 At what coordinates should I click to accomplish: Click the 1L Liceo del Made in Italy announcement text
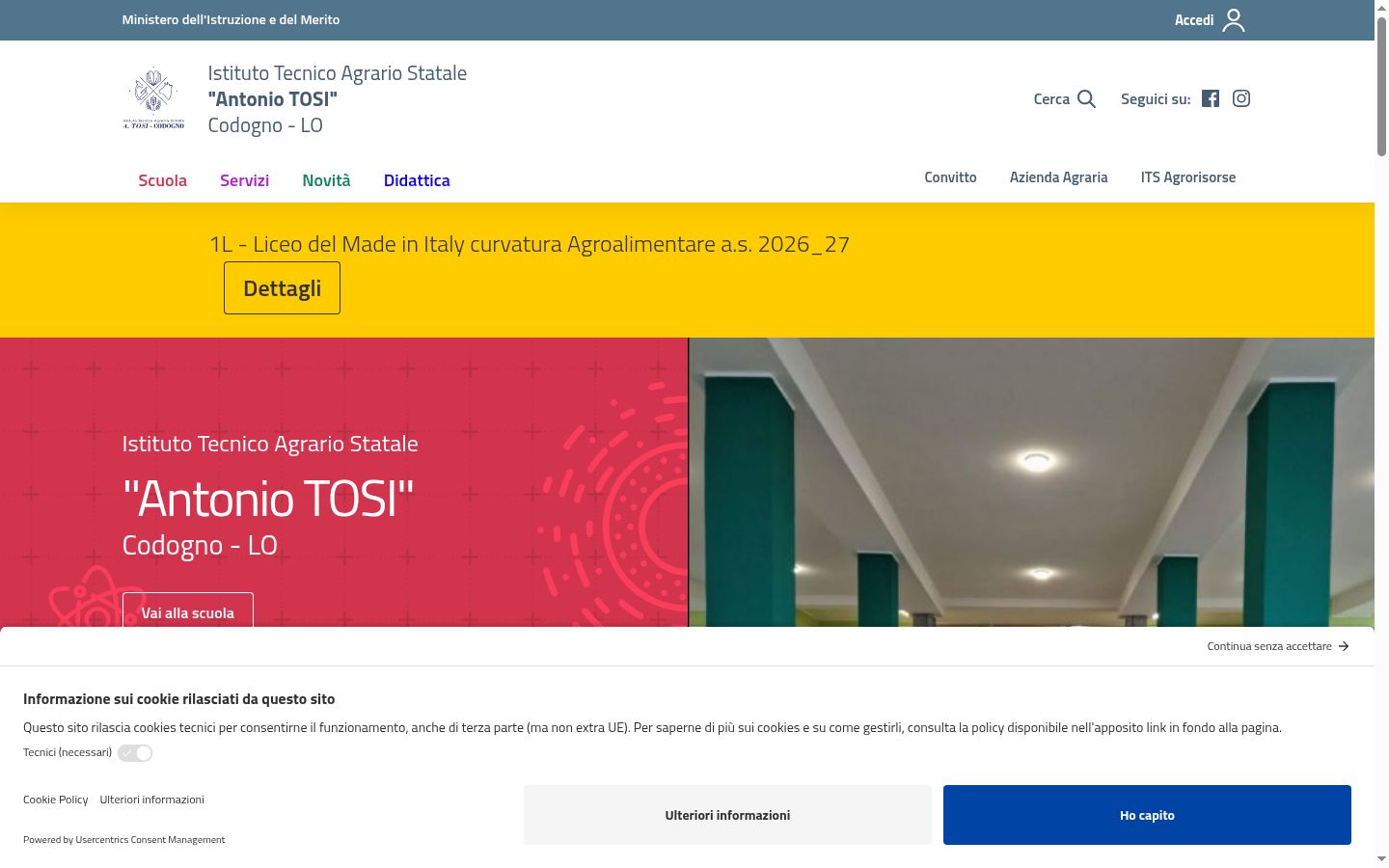[x=530, y=244]
